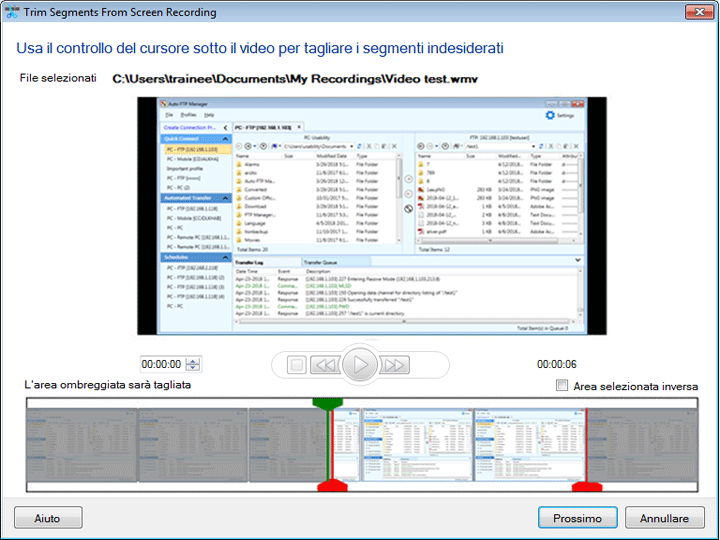Click the right red bottom trim marker
This screenshot has width=720, height=540.
[x=586, y=487]
